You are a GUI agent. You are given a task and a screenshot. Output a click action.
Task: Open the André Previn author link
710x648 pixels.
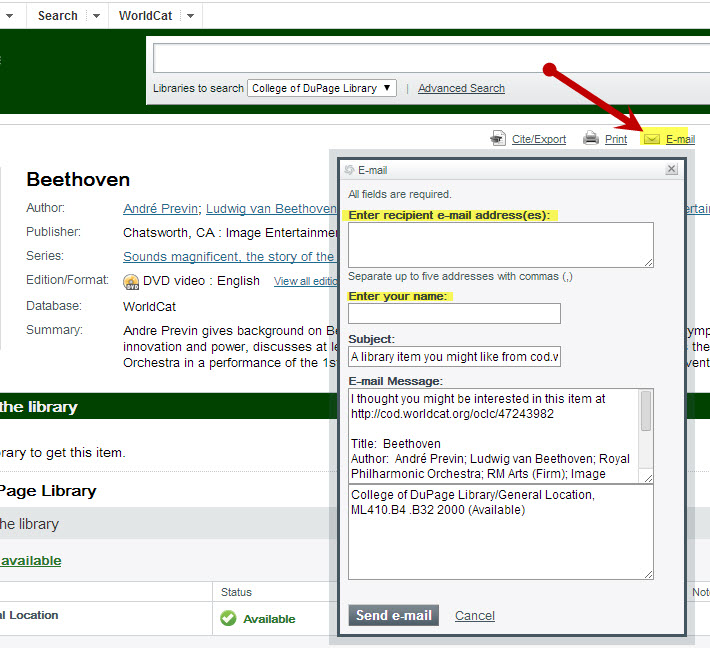160,208
